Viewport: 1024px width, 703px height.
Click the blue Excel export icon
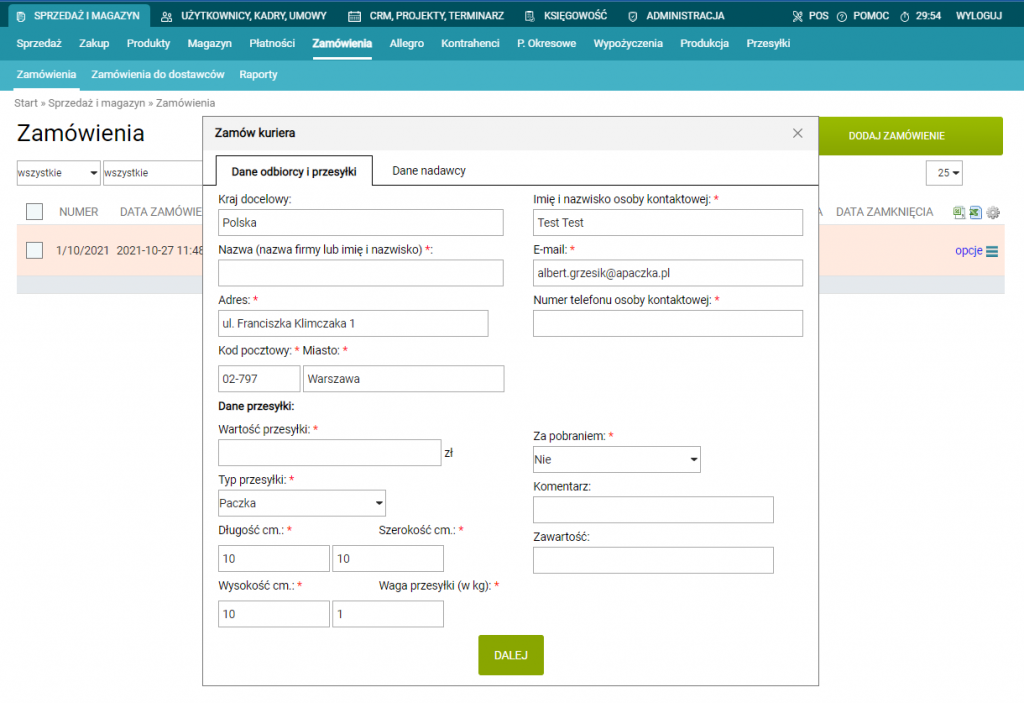(x=975, y=212)
